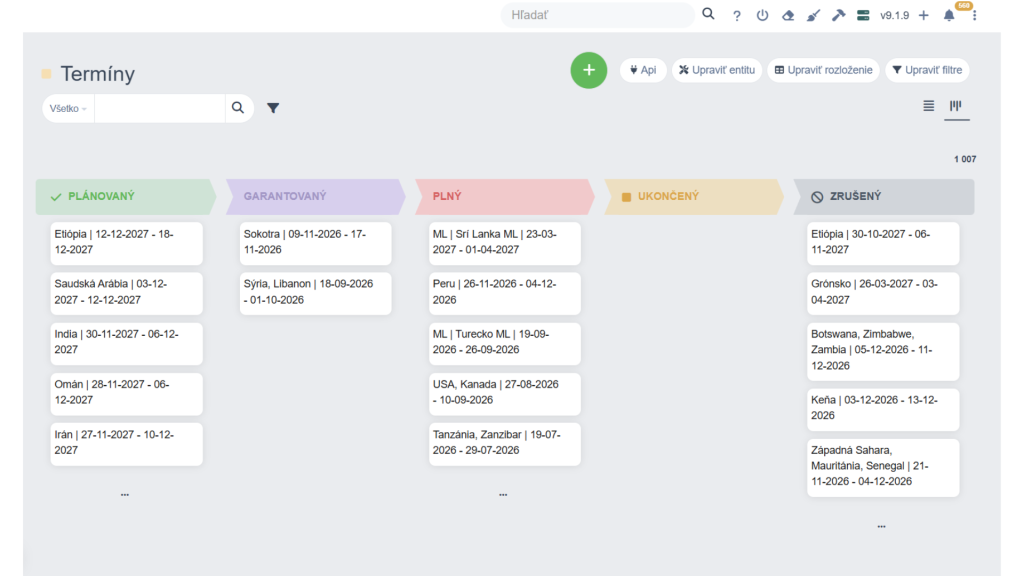
Task: Click the Upraviť entitu button
Action: point(716,70)
